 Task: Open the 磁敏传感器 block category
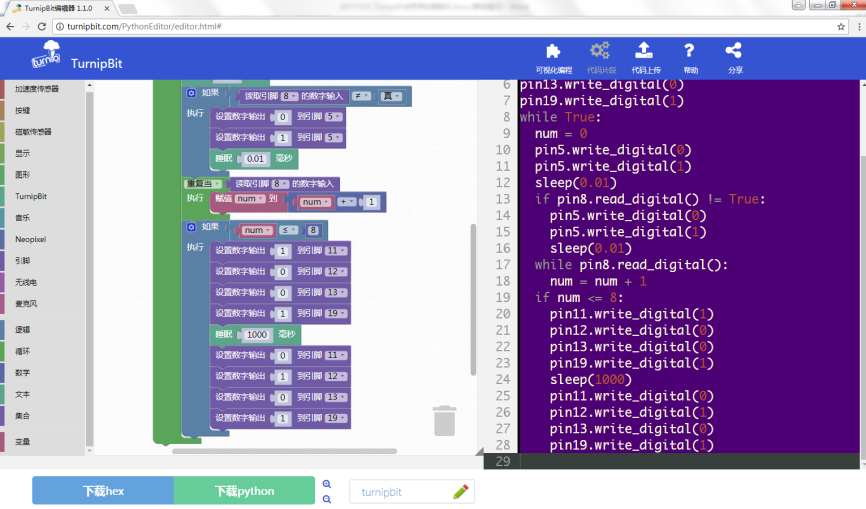(33, 132)
